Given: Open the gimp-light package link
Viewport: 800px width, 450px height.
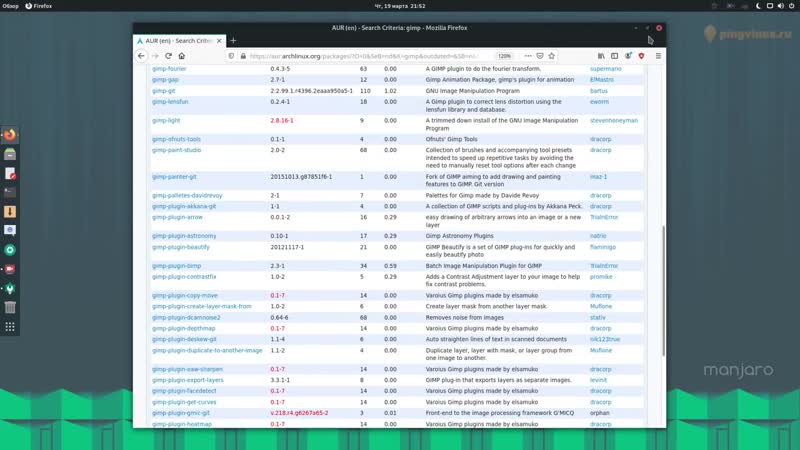Looking at the screenshot, I should point(166,120).
